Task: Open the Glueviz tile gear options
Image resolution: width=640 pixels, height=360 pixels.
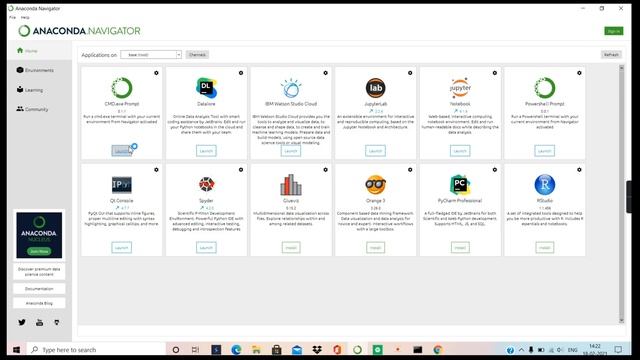Action: coord(325,170)
